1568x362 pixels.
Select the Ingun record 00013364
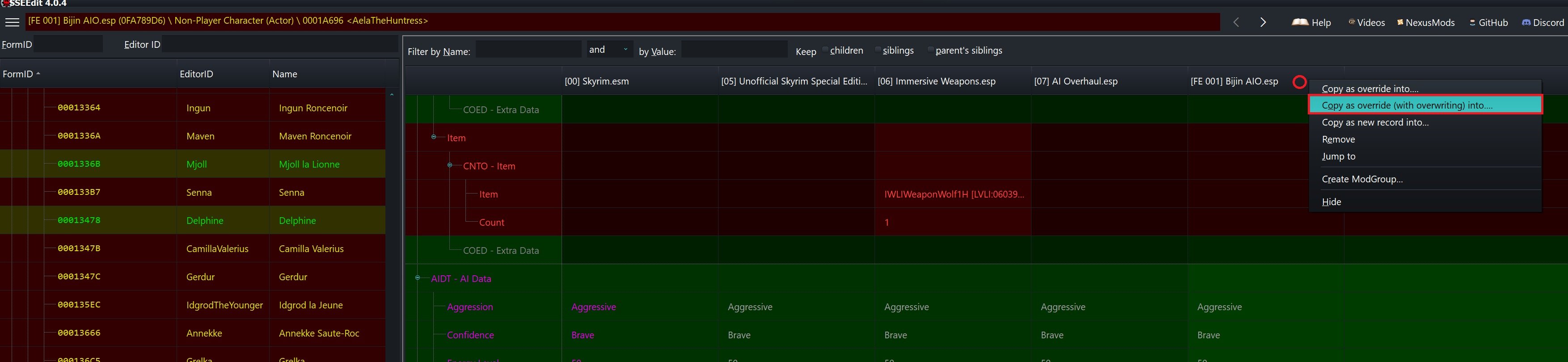tap(192, 108)
